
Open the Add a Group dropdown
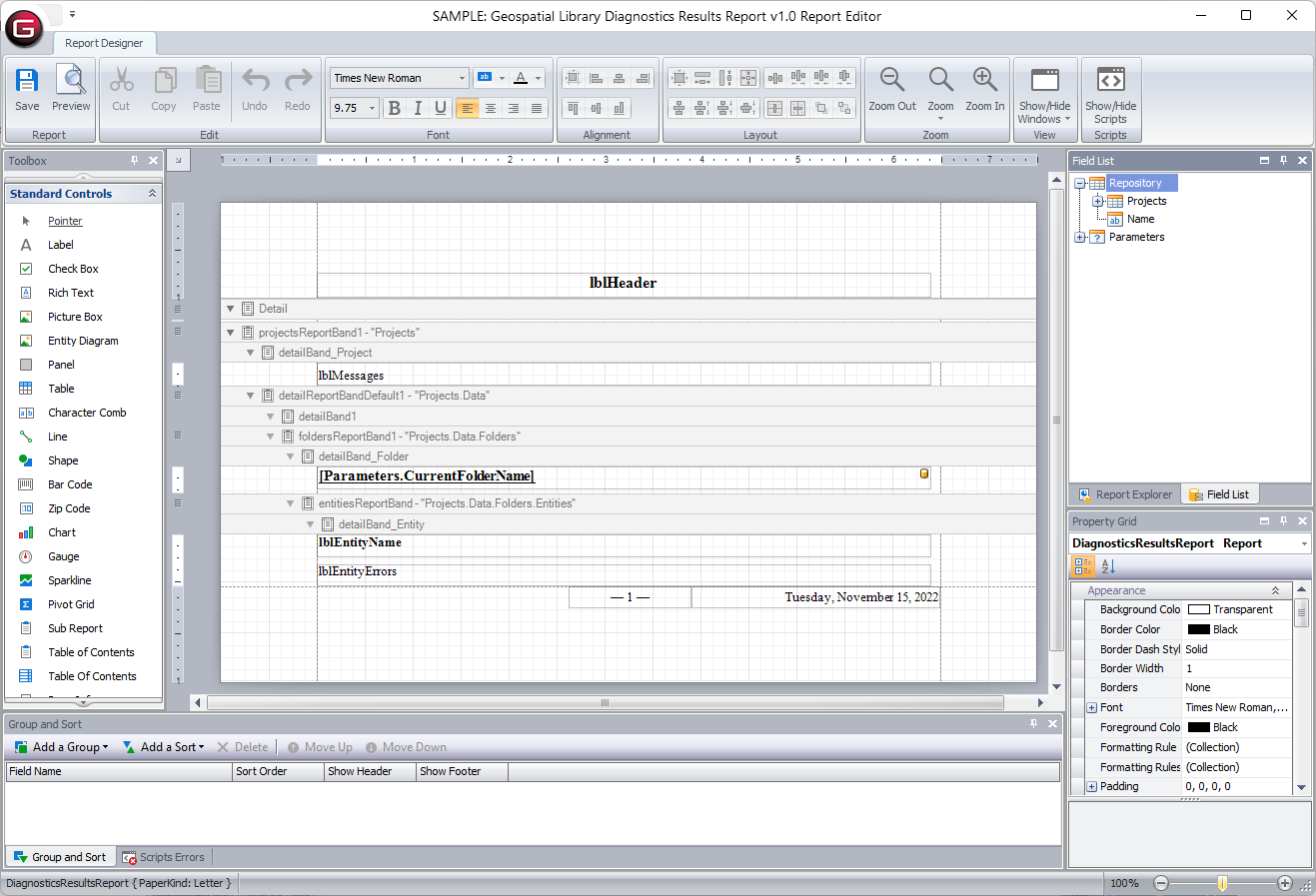[x=105, y=747]
